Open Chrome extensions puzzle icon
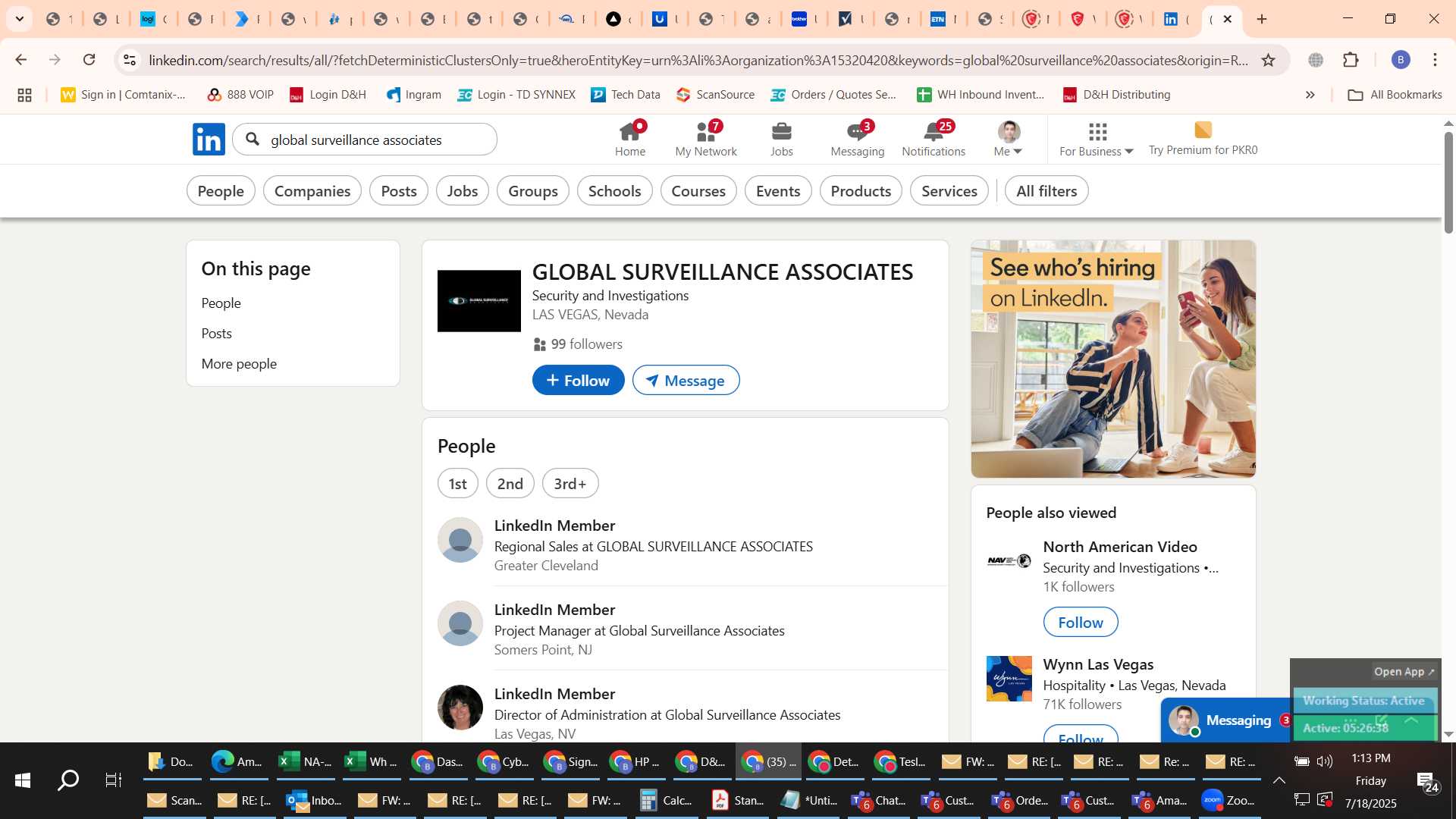Viewport: 1456px width, 819px height. (x=1351, y=60)
